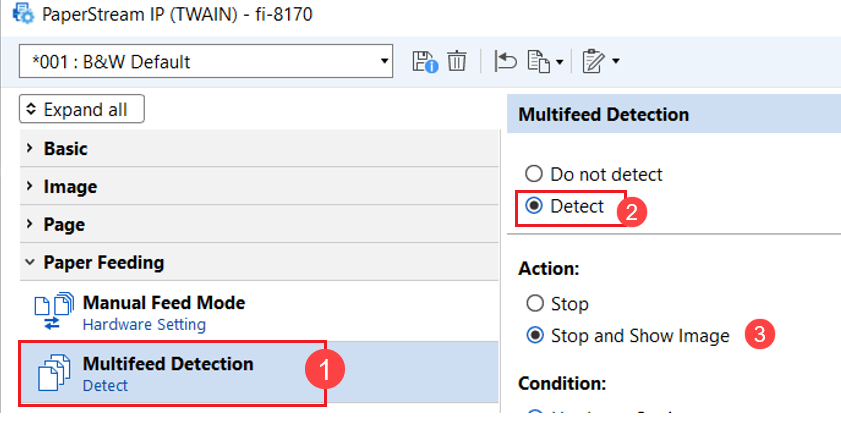841x436 pixels.
Task: Delete the profile using the trash icon
Action: (x=457, y=62)
